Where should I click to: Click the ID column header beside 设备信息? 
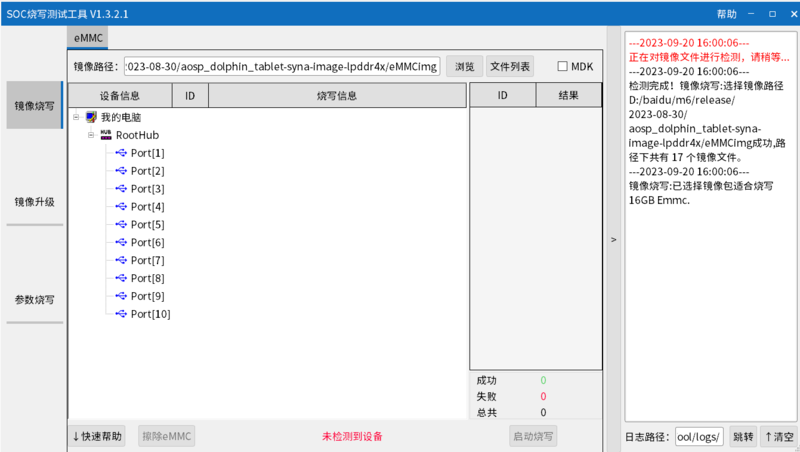coord(190,95)
